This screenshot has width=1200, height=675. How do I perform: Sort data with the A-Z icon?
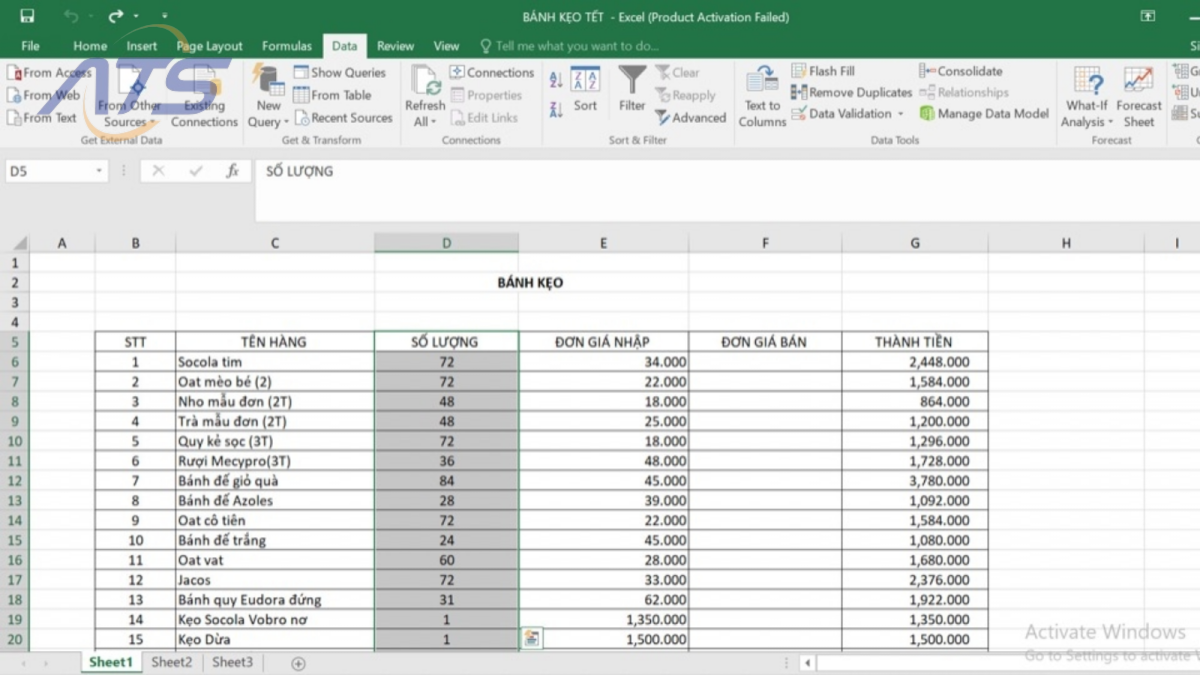(x=556, y=78)
